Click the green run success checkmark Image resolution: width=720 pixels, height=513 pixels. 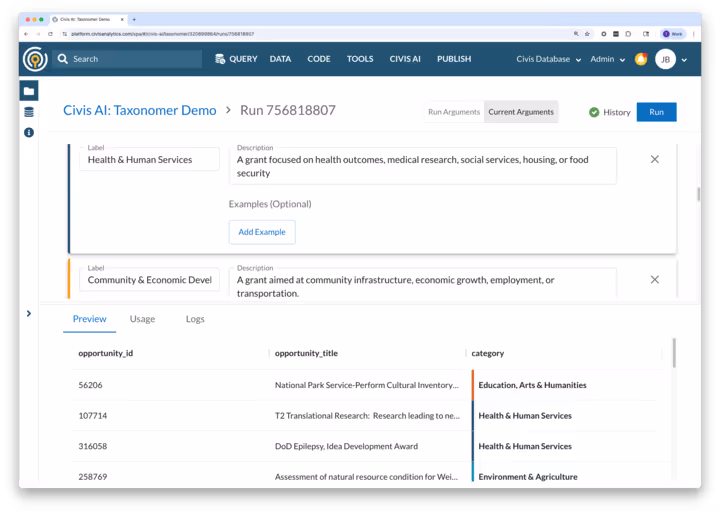[x=594, y=112]
